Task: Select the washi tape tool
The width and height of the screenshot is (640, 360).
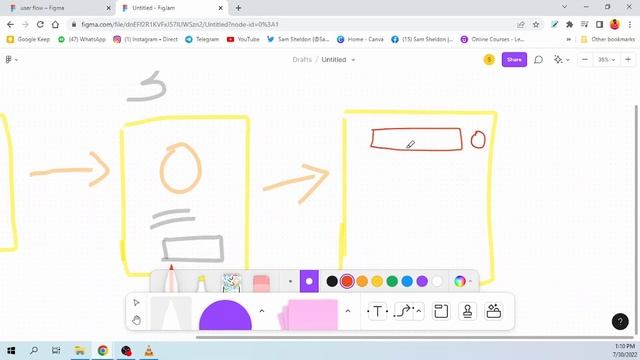Action: [x=231, y=282]
